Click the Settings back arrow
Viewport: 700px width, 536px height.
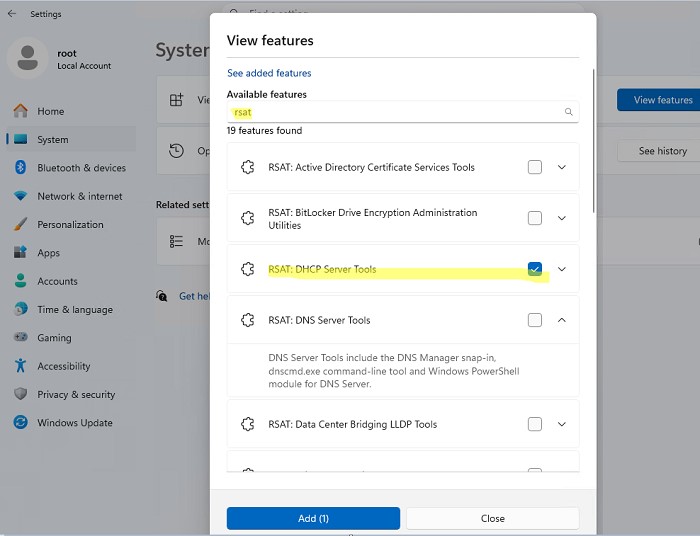tap(12, 13)
